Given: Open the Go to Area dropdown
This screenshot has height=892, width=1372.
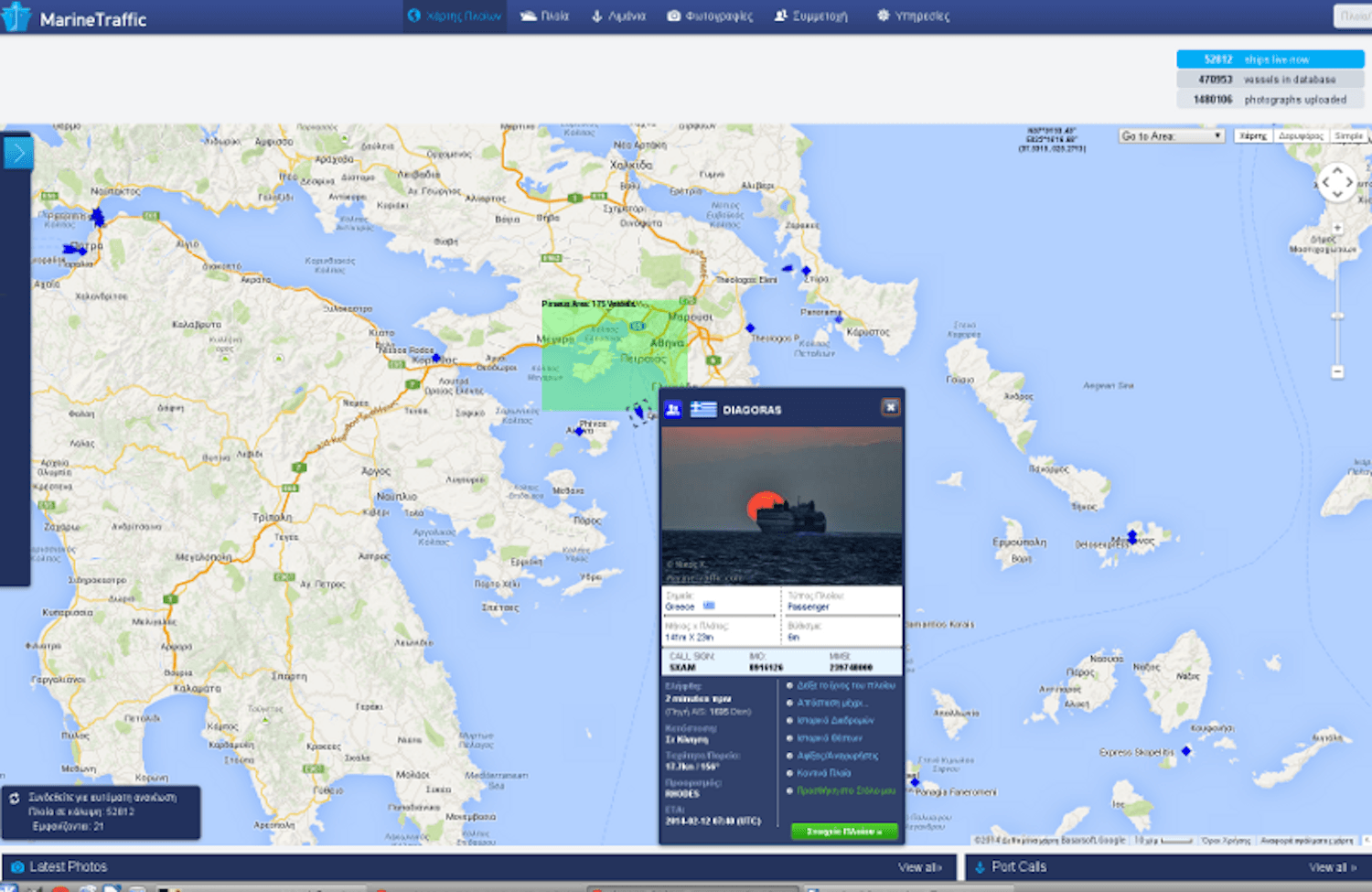Looking at the screenshot, I should (x=1172, y=136).
